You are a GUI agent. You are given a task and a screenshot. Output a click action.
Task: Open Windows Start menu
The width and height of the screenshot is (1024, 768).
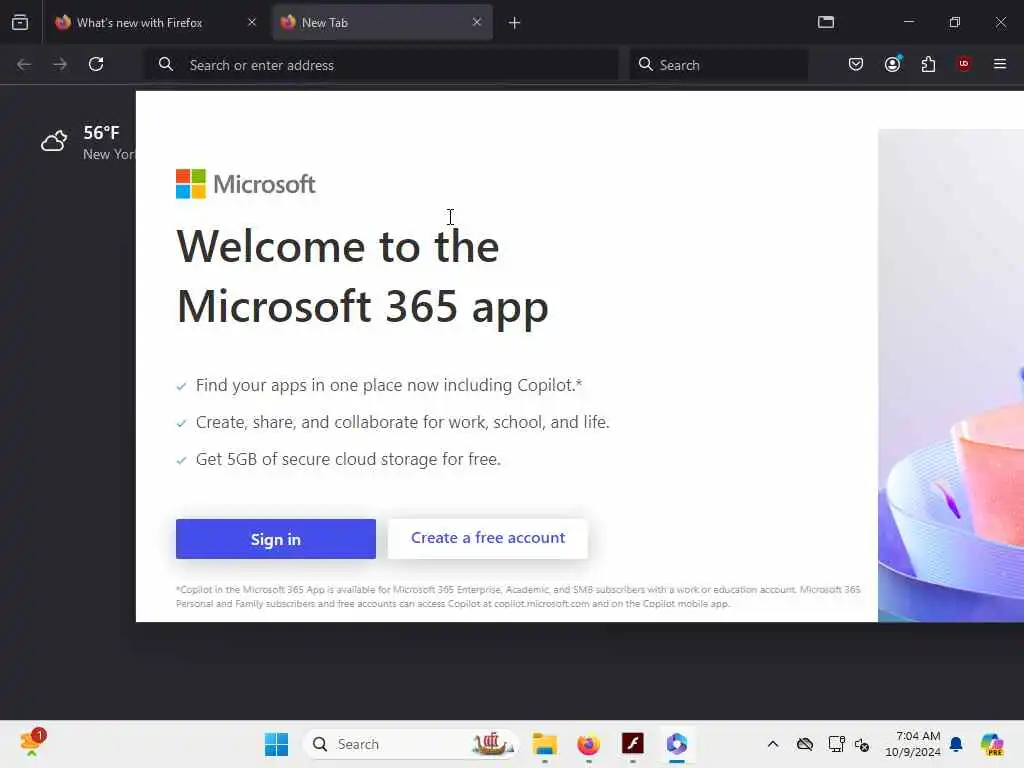[276, 744]
